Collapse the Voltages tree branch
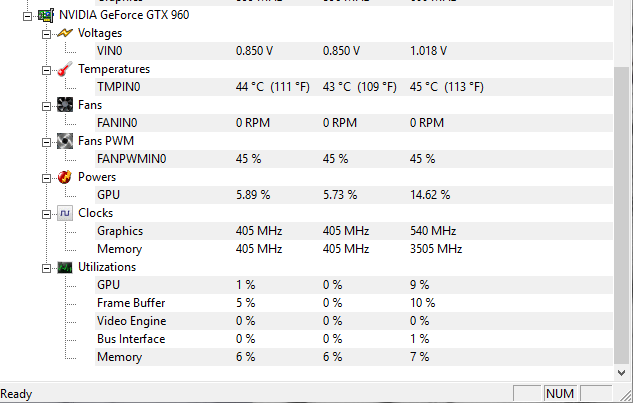This screenshot has height=403, width=633. 46,34
